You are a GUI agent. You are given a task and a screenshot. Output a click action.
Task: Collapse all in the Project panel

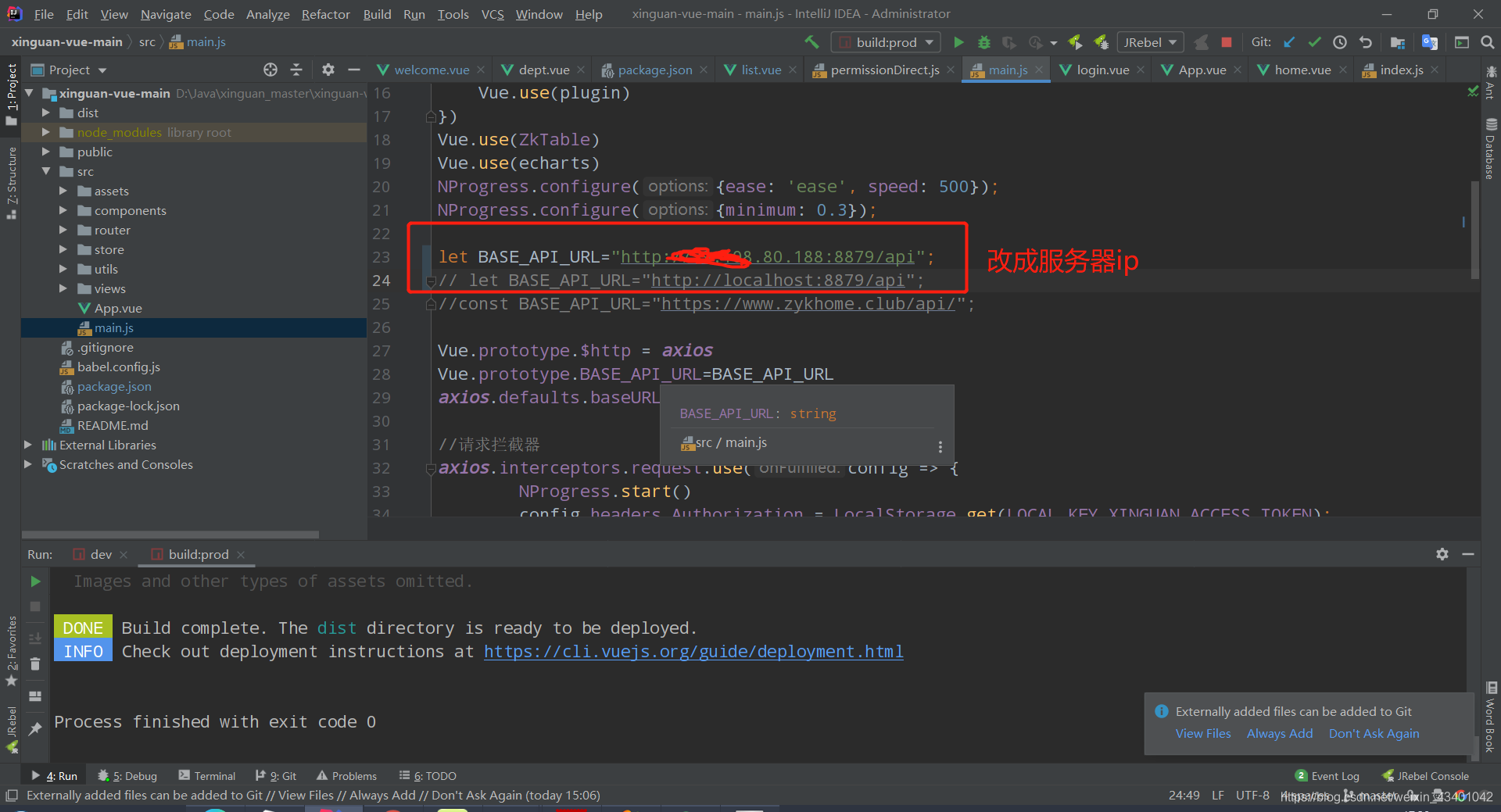[x=296, y=70]
